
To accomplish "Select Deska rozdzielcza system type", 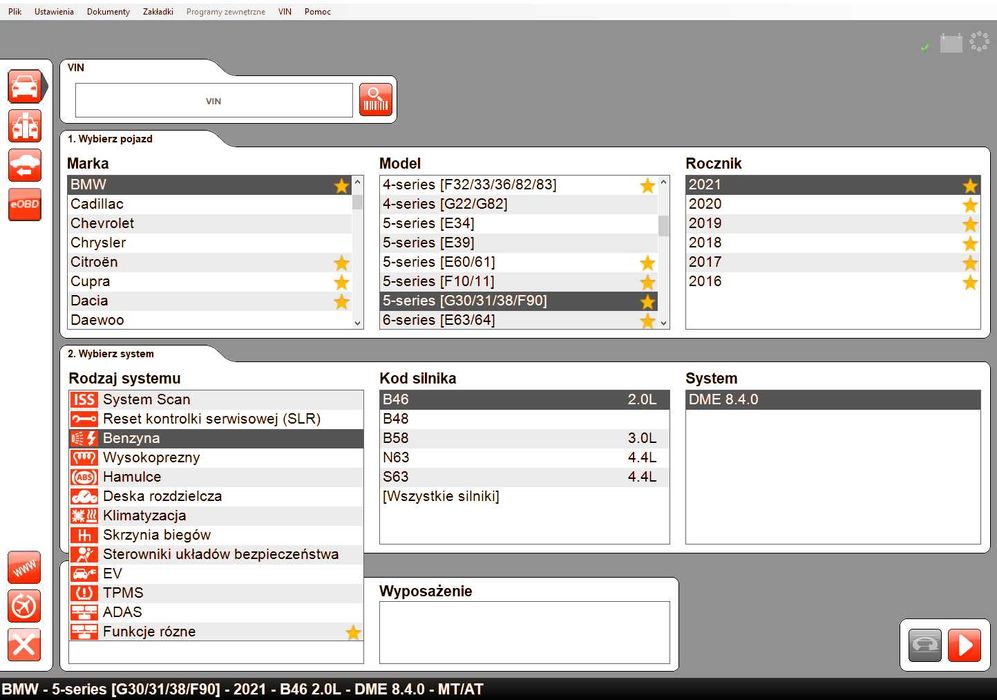I will tap(216, 496).
